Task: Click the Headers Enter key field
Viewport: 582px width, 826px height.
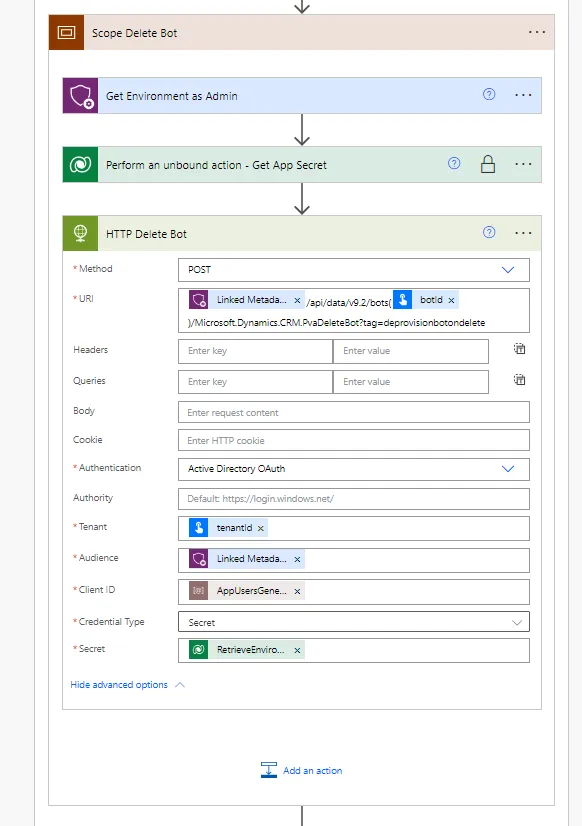Action: coord(255,351)
